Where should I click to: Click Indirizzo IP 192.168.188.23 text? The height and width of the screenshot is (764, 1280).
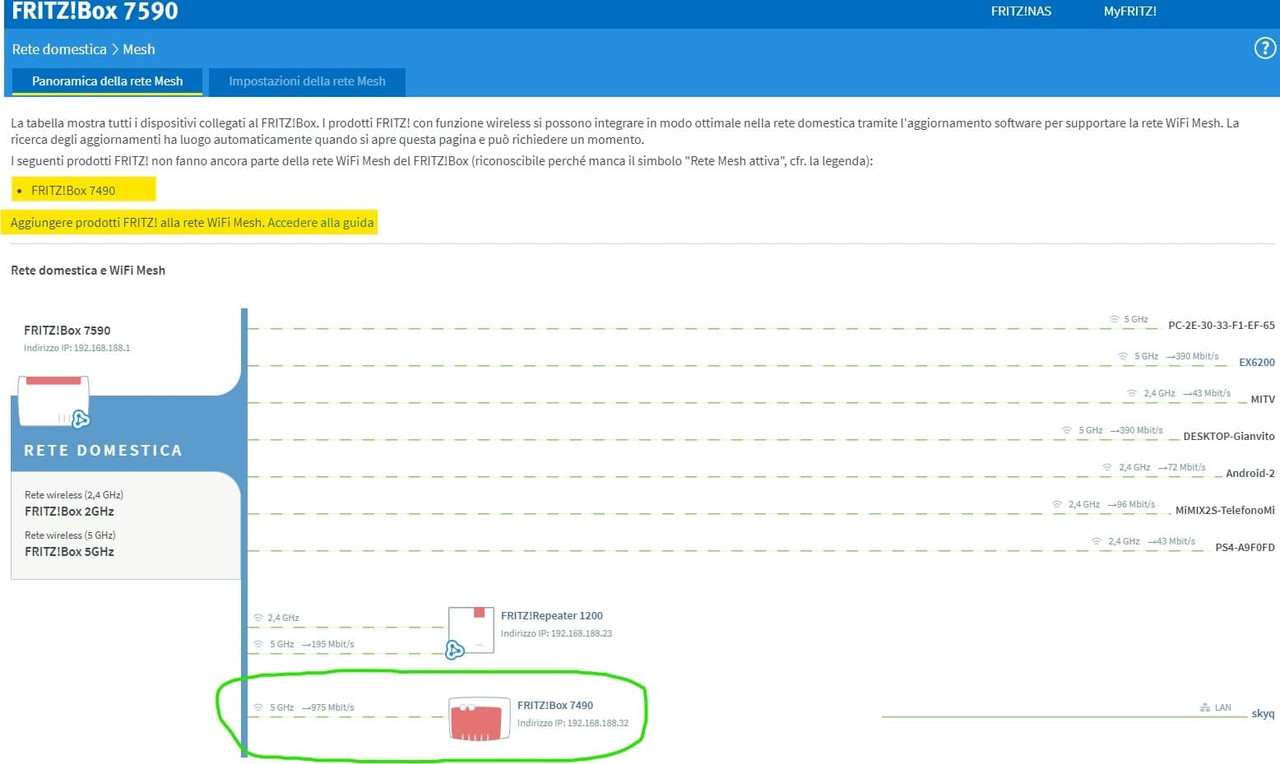(556, 633)
